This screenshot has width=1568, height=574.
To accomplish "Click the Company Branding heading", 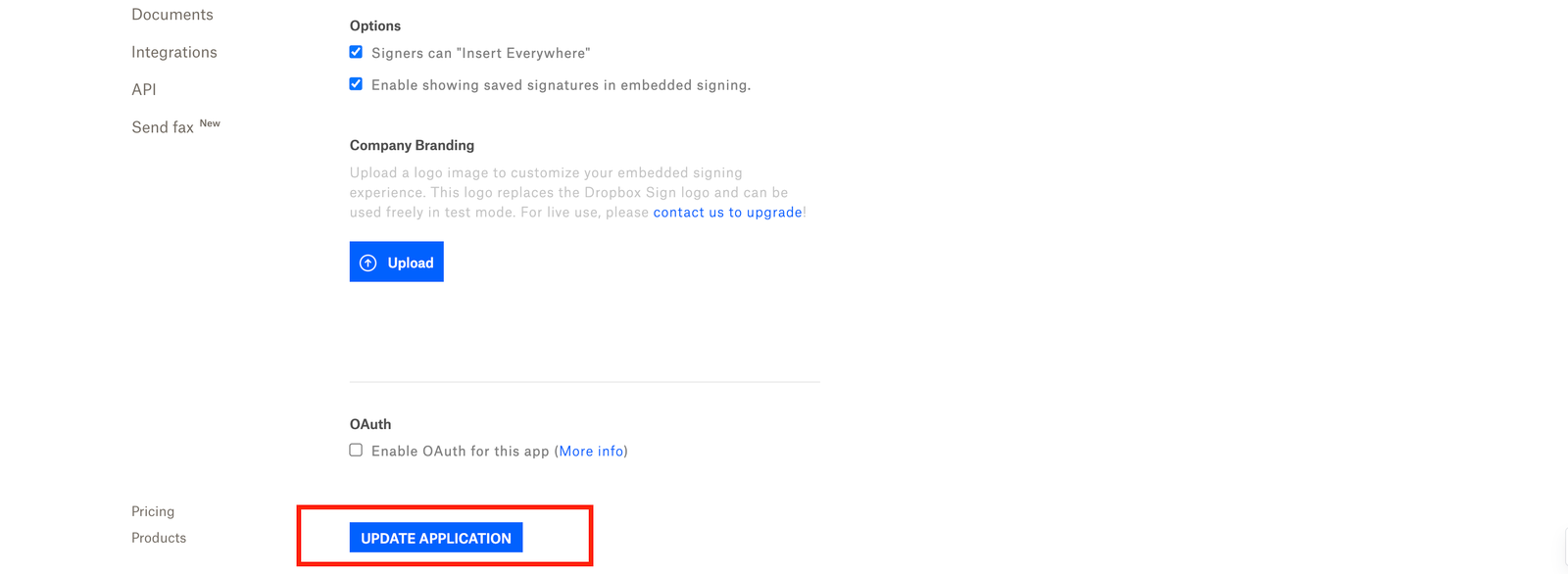I will pyautogui.click(x=412, y=145).
